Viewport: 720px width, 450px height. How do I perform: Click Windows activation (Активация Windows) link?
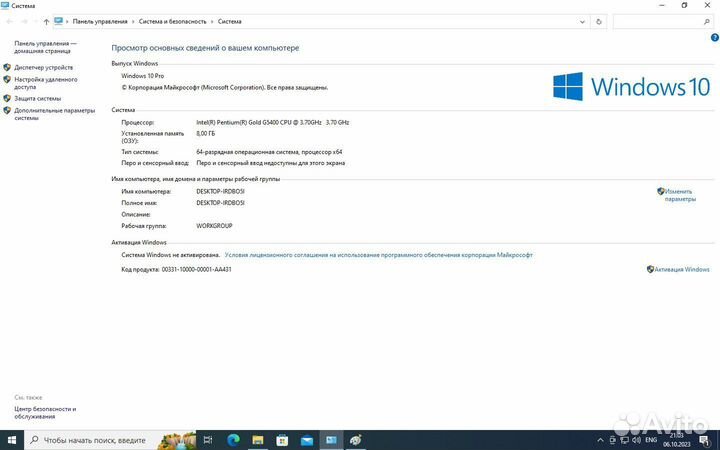pyautogui.click(x=682, y=270)
